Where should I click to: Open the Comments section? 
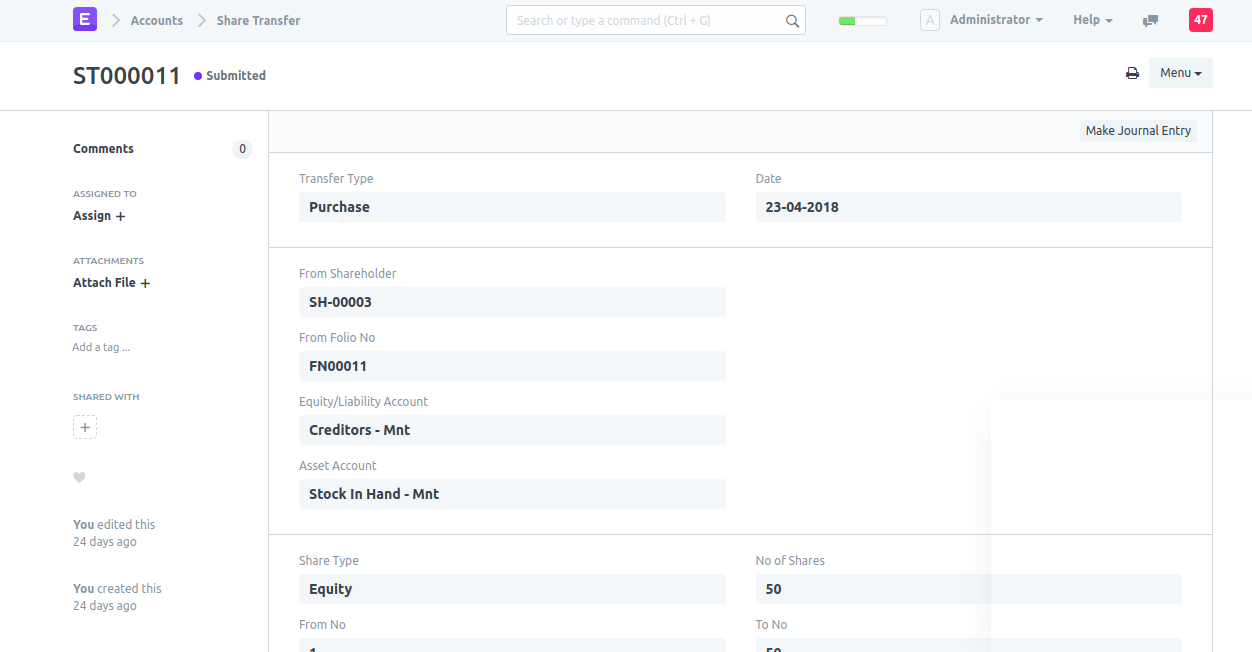pyautogui.click(x=103, y=148)
